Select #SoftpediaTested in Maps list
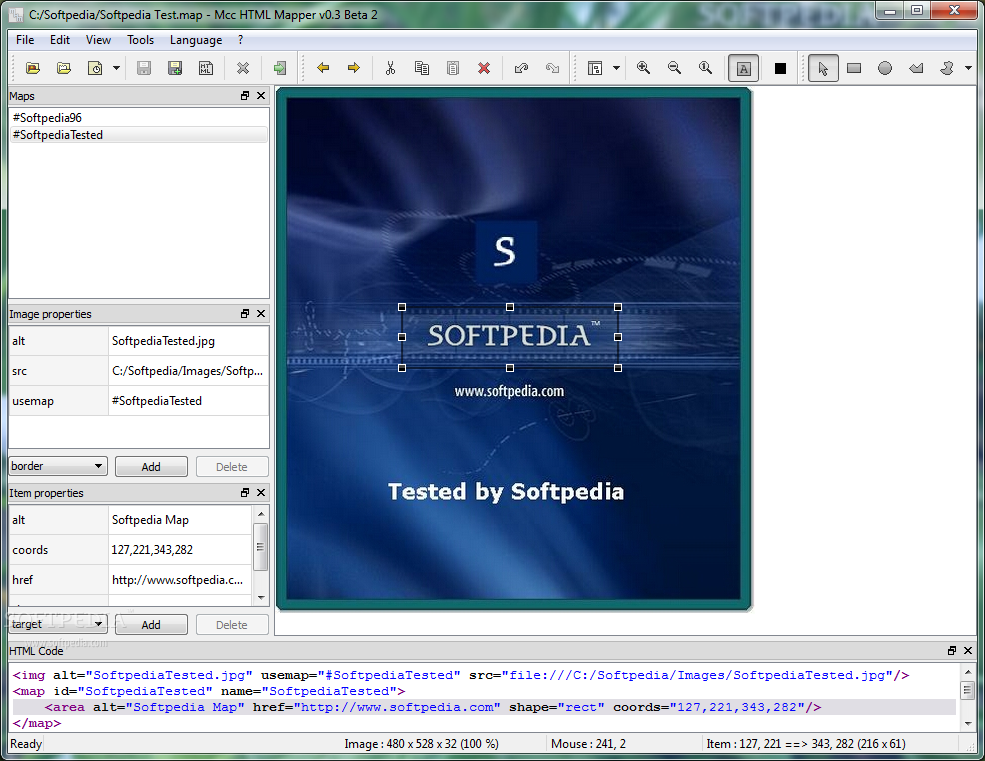 pyautogui.click(x=139, y=134)
